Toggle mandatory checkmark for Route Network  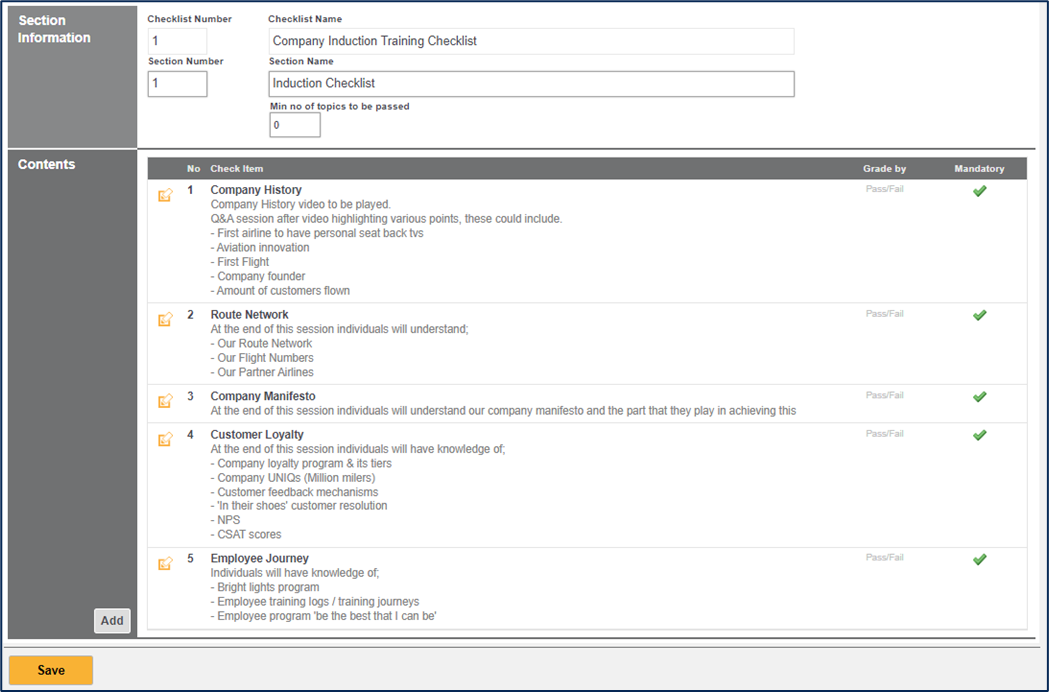(980, 315)
